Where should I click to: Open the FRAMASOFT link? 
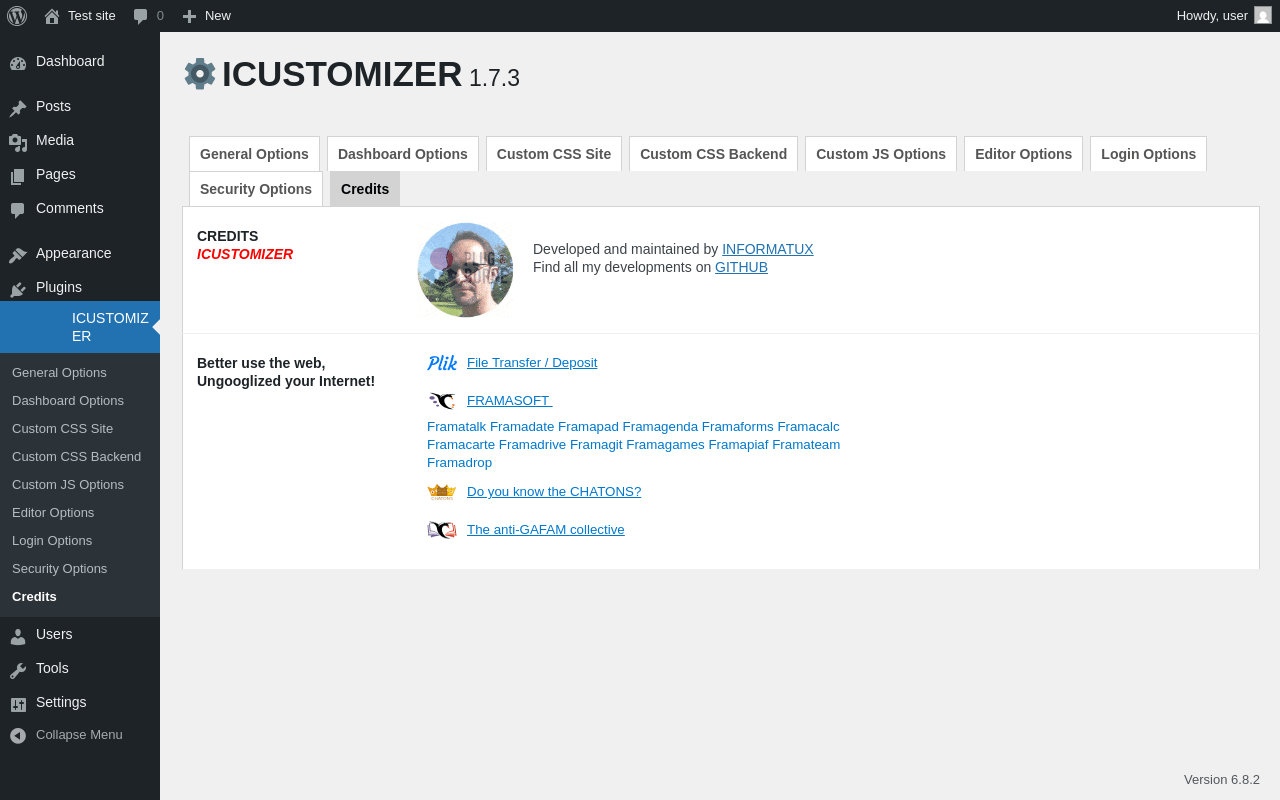pos(509,401)
